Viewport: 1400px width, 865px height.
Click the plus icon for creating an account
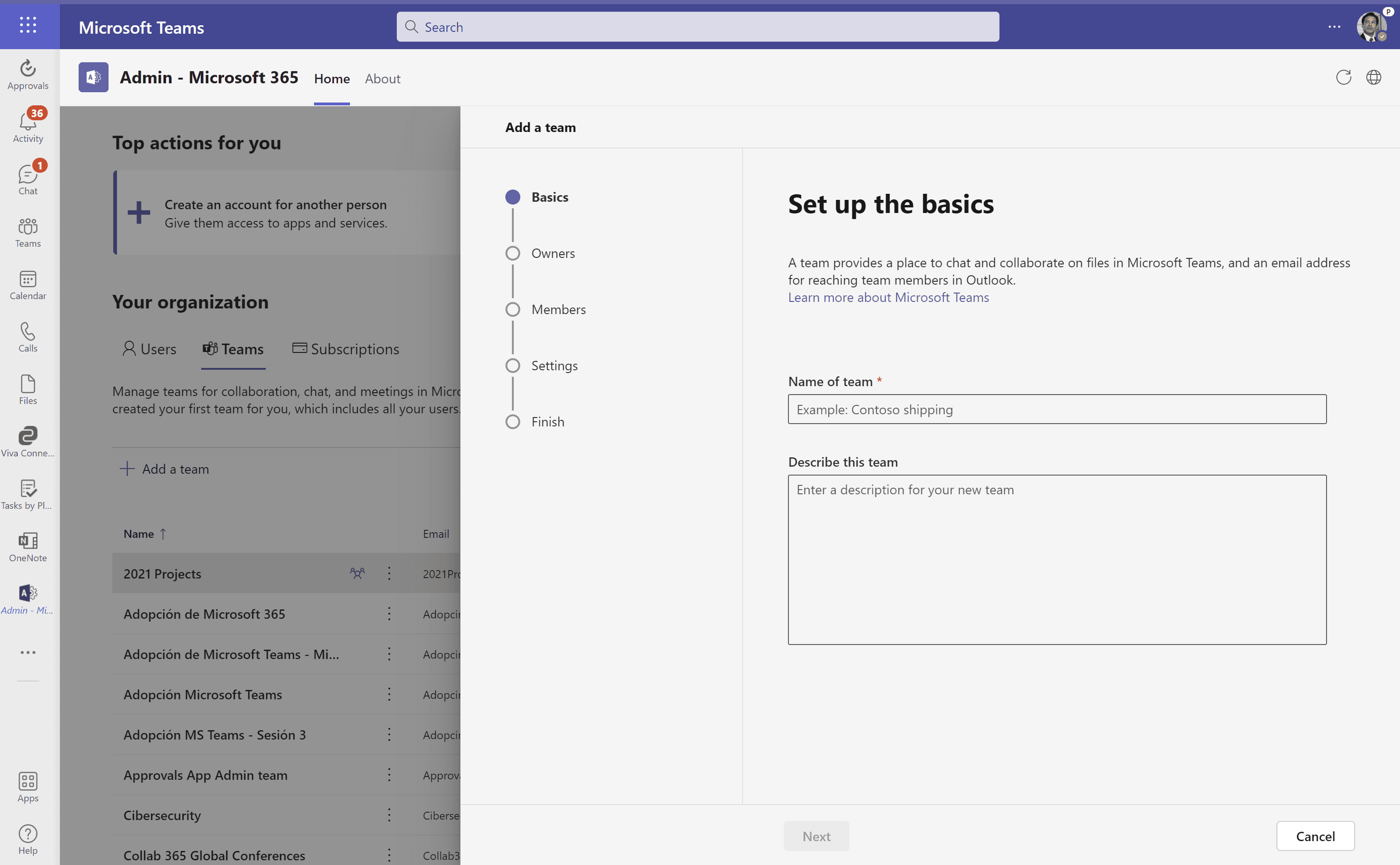(x=139, y=213)
